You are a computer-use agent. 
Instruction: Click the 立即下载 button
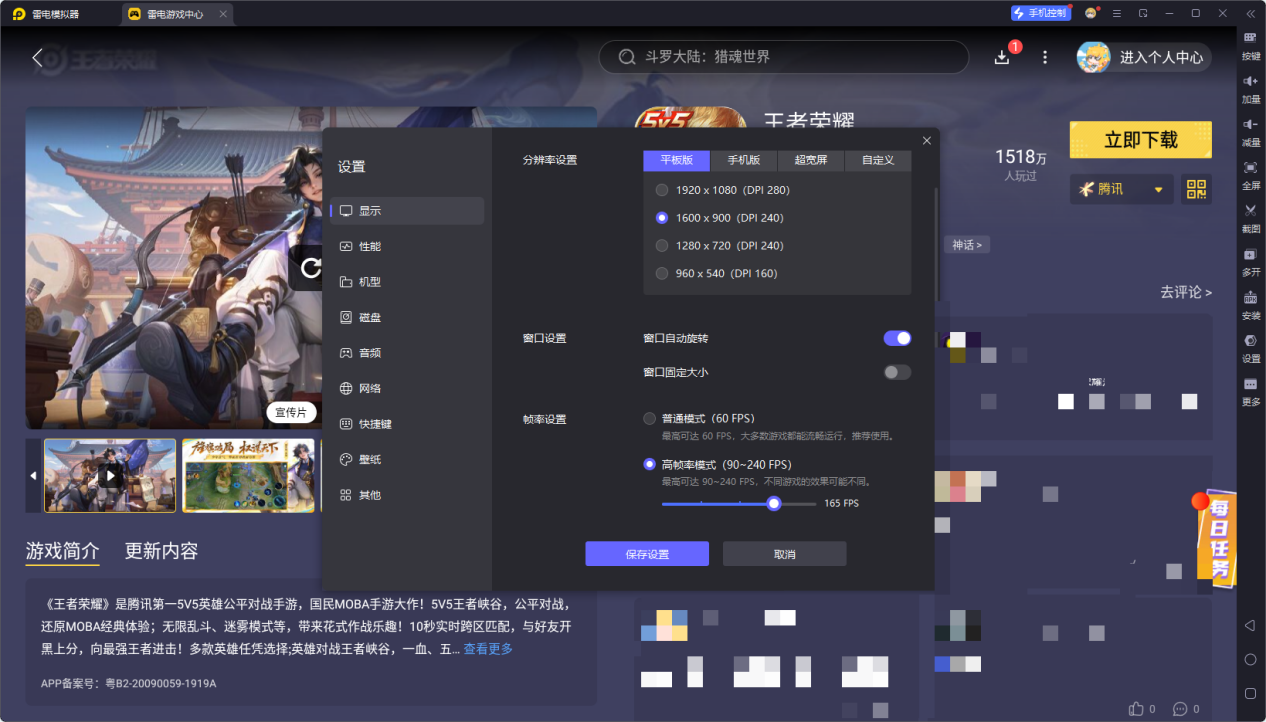[x=1141, y=140]
